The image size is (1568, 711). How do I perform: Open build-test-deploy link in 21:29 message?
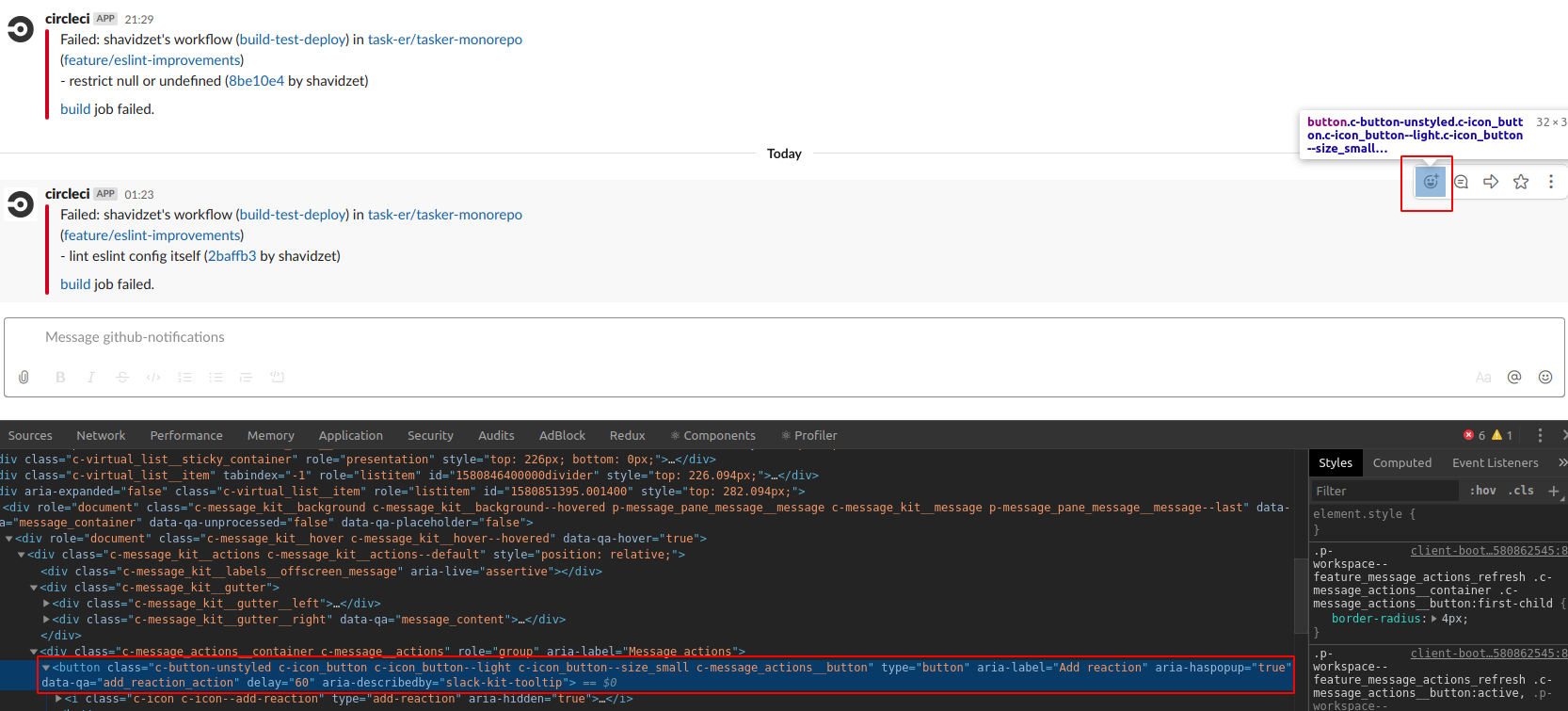click(293, 40)
